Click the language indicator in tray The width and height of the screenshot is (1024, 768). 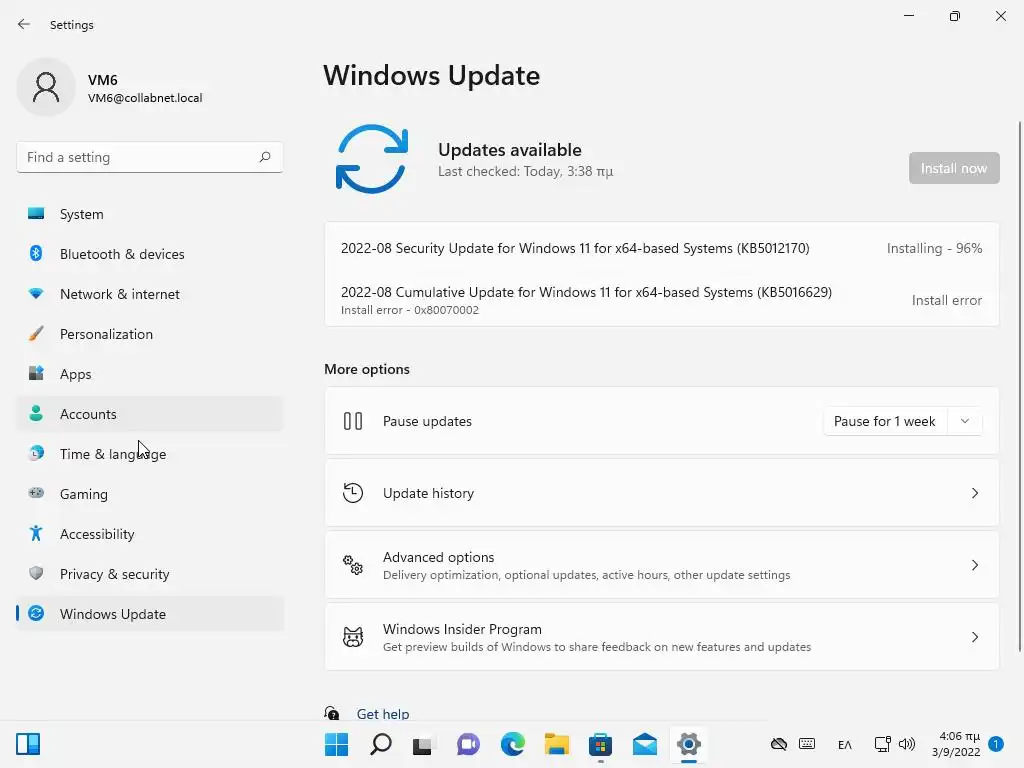click(844, 744)
